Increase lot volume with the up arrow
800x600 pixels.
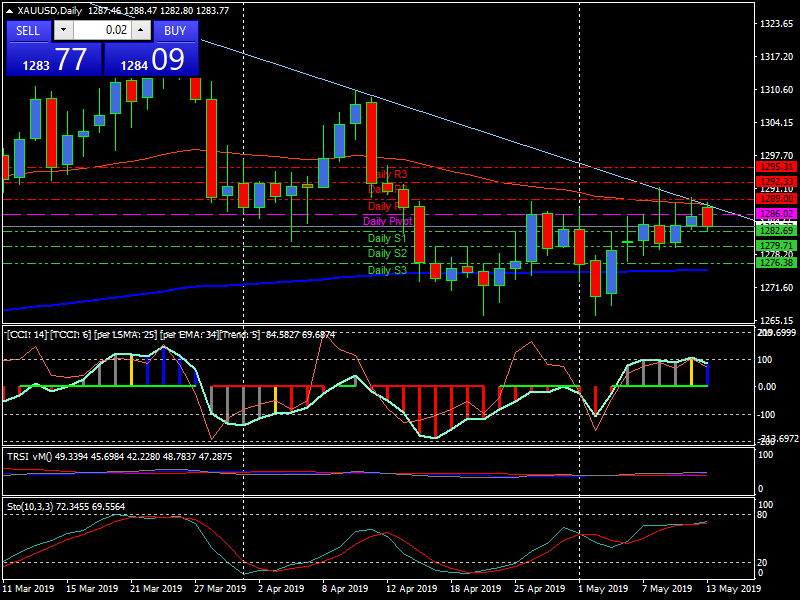[x=142, y=30]
